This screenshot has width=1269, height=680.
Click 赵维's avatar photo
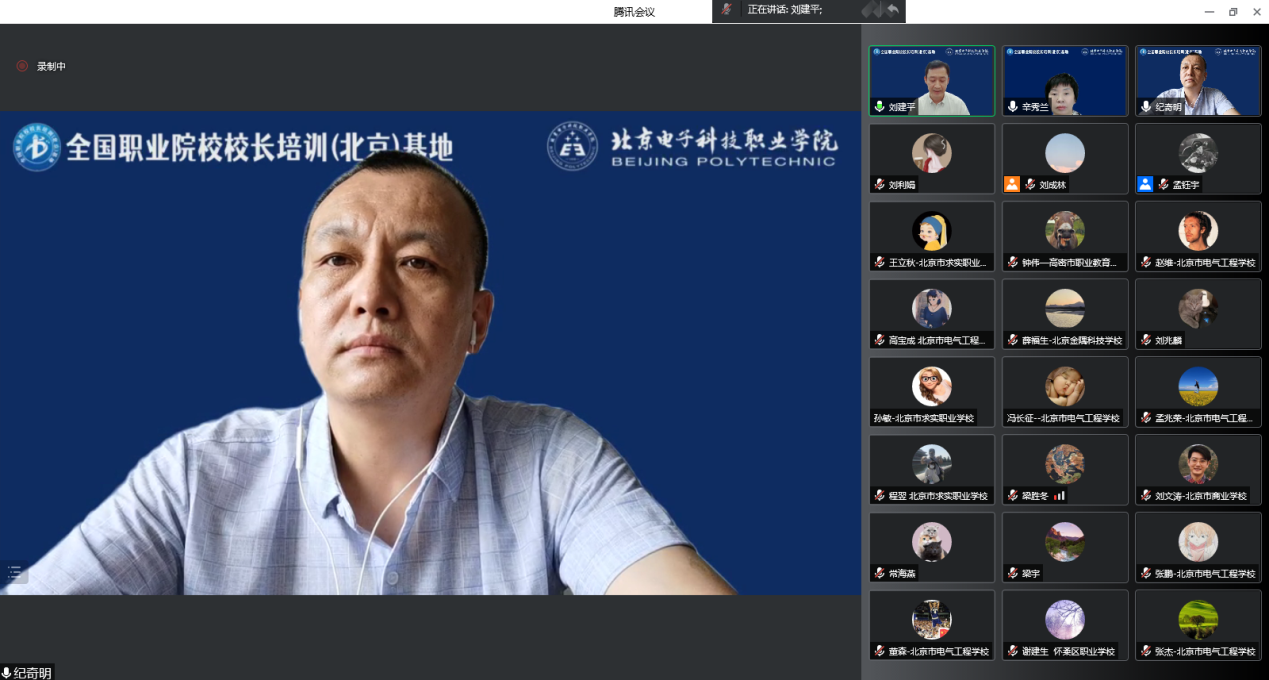(1197, 230)
